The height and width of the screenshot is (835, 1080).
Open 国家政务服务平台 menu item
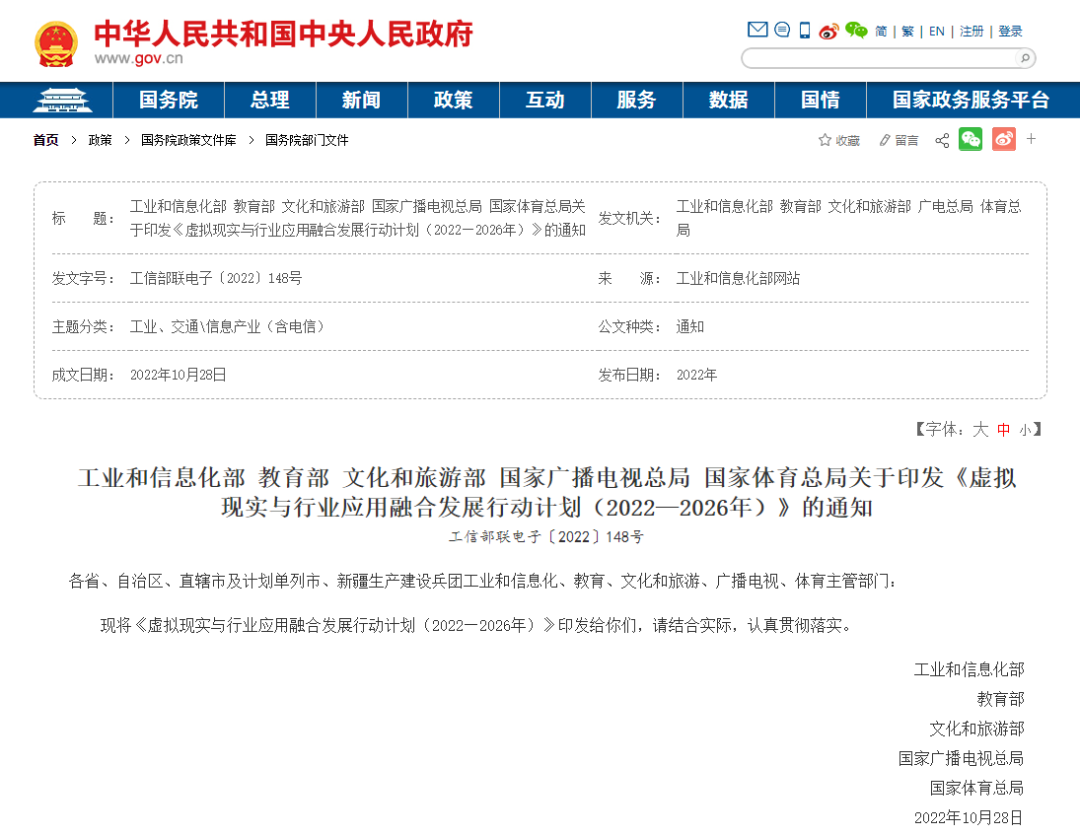[x=970, y=101]
